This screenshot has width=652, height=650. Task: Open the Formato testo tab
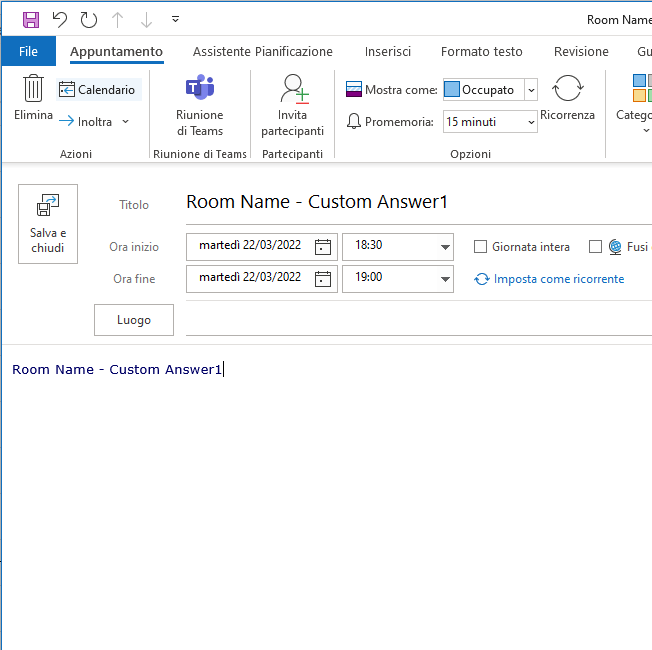click(482, 52)
